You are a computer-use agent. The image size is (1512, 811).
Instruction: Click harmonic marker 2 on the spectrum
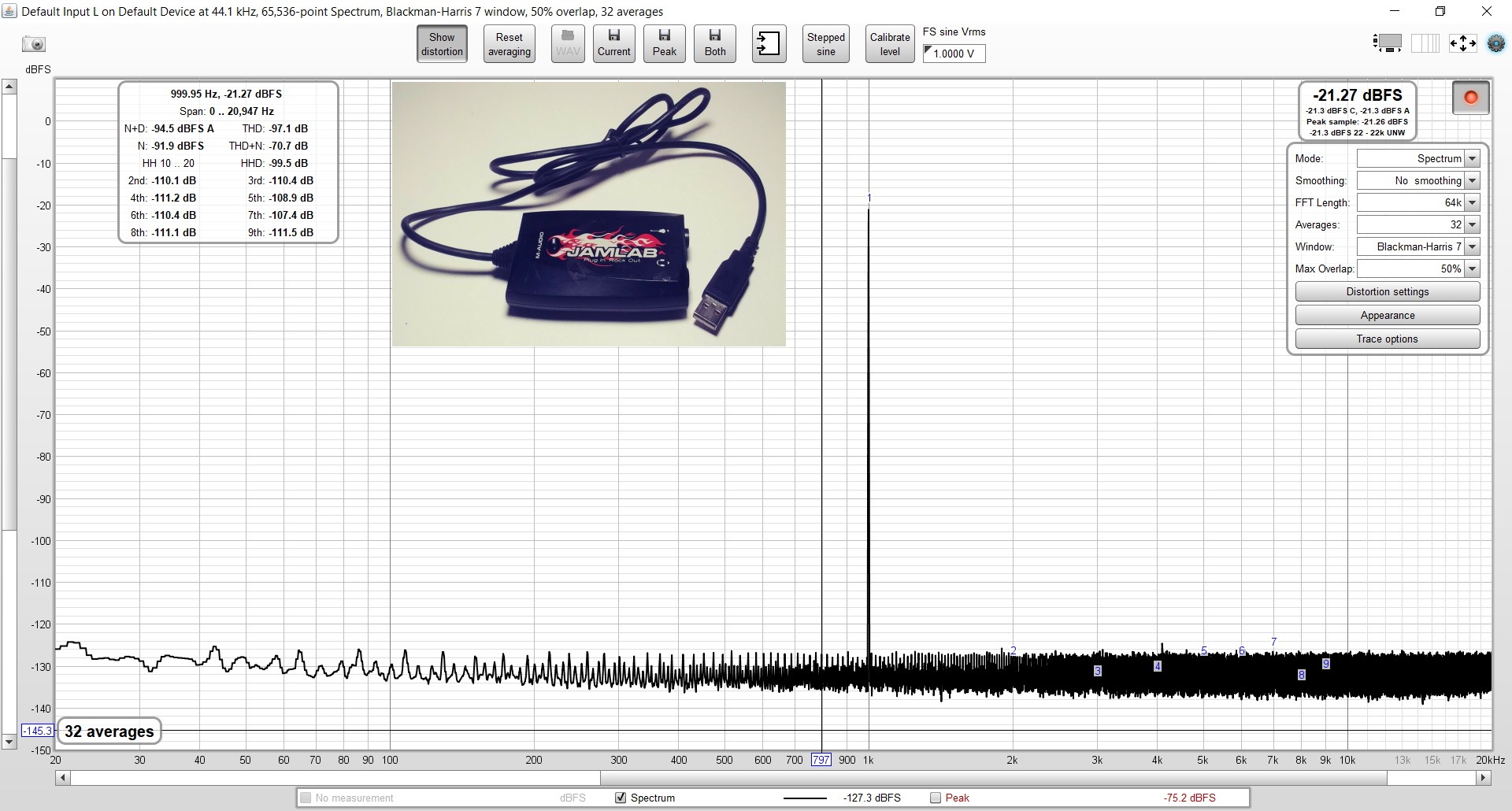[x=1013, y=651]
